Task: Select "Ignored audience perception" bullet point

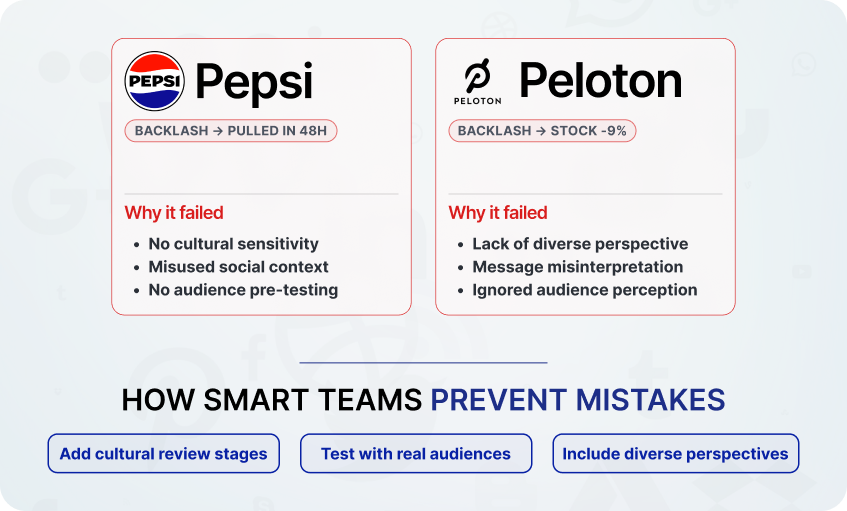Action: (x=585, y=290)
